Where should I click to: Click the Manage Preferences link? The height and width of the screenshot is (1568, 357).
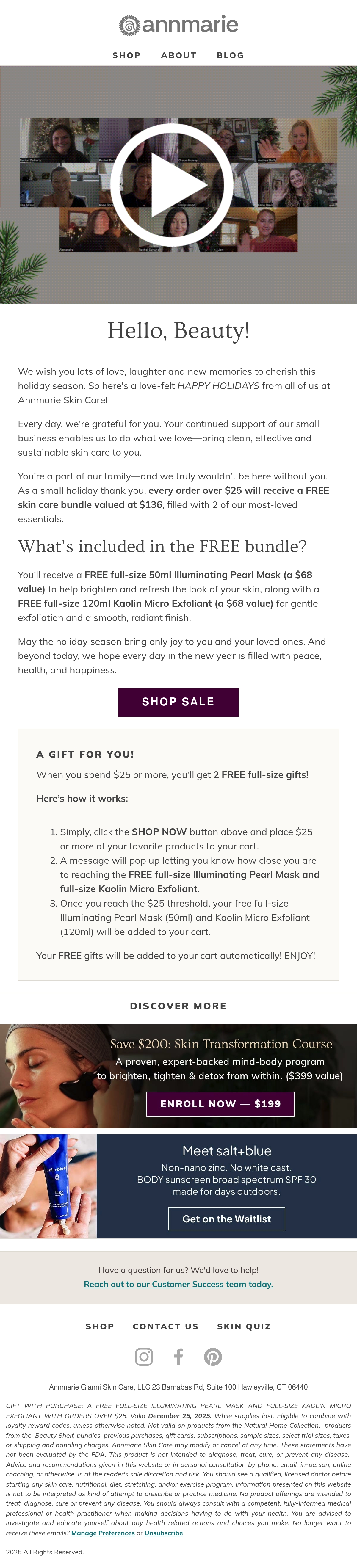103,1533
